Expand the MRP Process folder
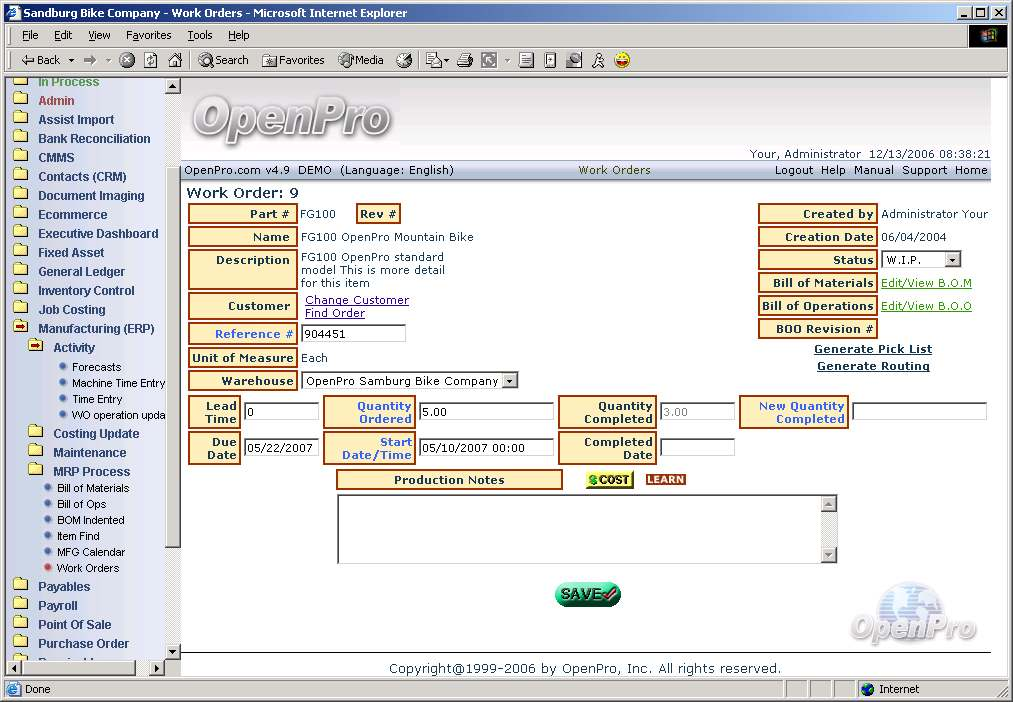This screenshot has width=1013, height=702. 36,471
